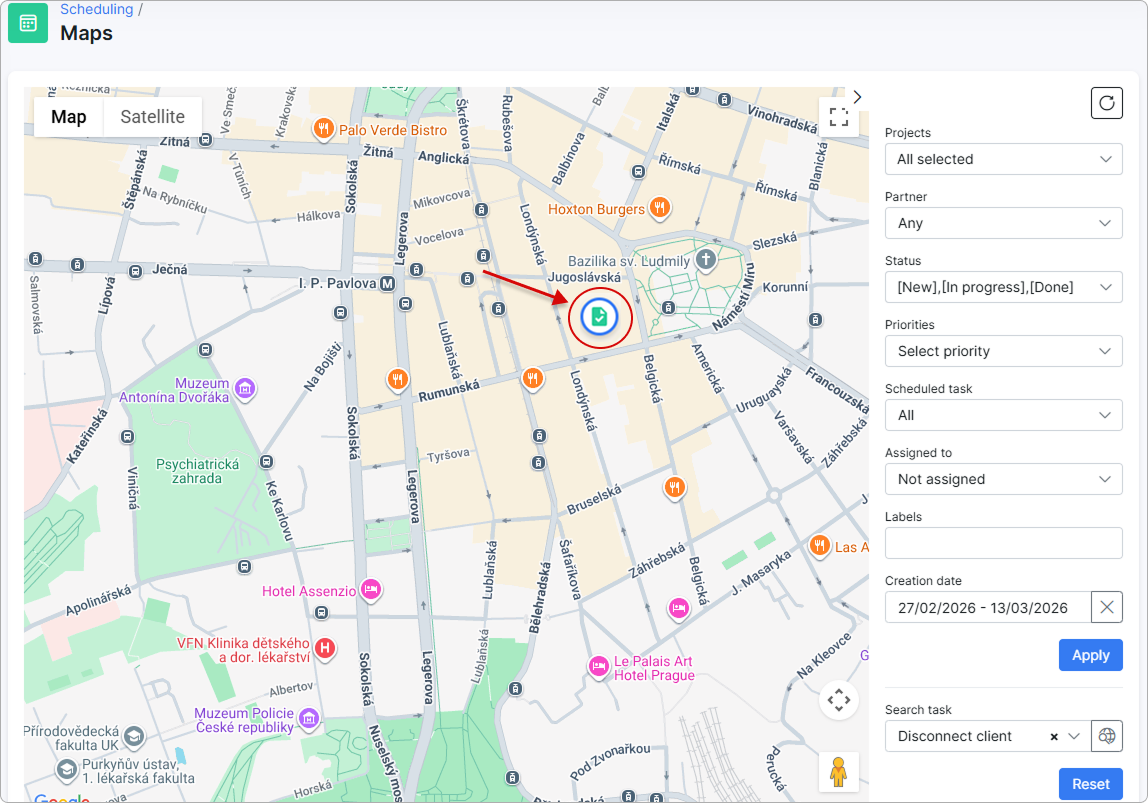The width and height of the screenshot is (1148, 803).
Task: Click the Bazilika sv. Ludmily church pin
Action: click(705, 259)
